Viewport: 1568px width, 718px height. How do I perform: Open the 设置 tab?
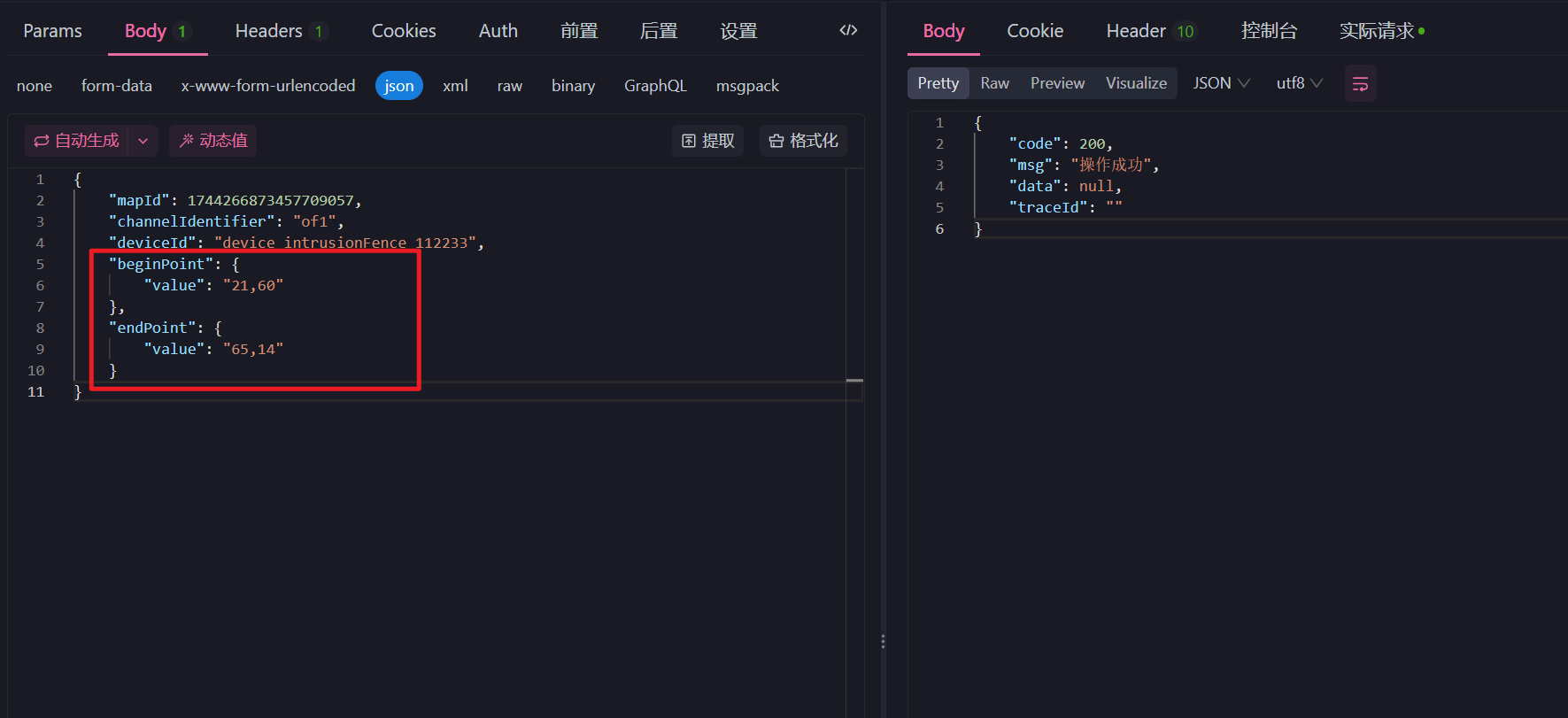738,31
